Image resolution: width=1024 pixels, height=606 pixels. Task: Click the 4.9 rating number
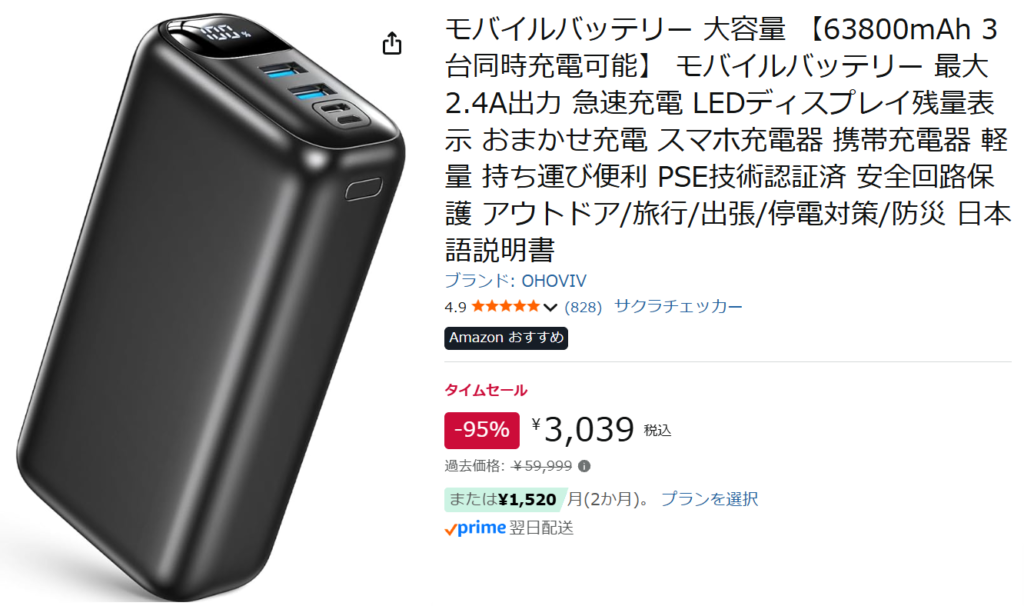(x=455, y=307)
